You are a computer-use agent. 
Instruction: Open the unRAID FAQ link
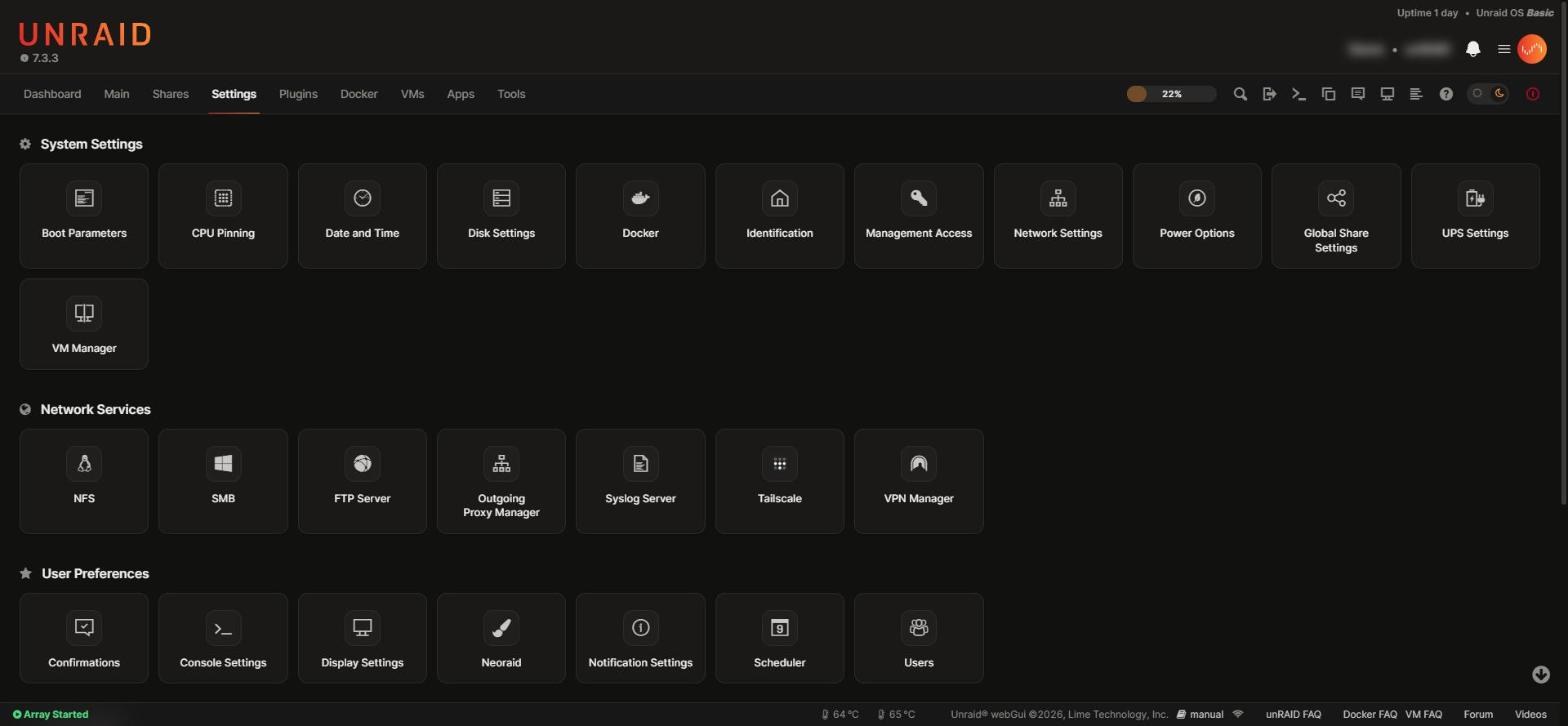coord(1293,715)
